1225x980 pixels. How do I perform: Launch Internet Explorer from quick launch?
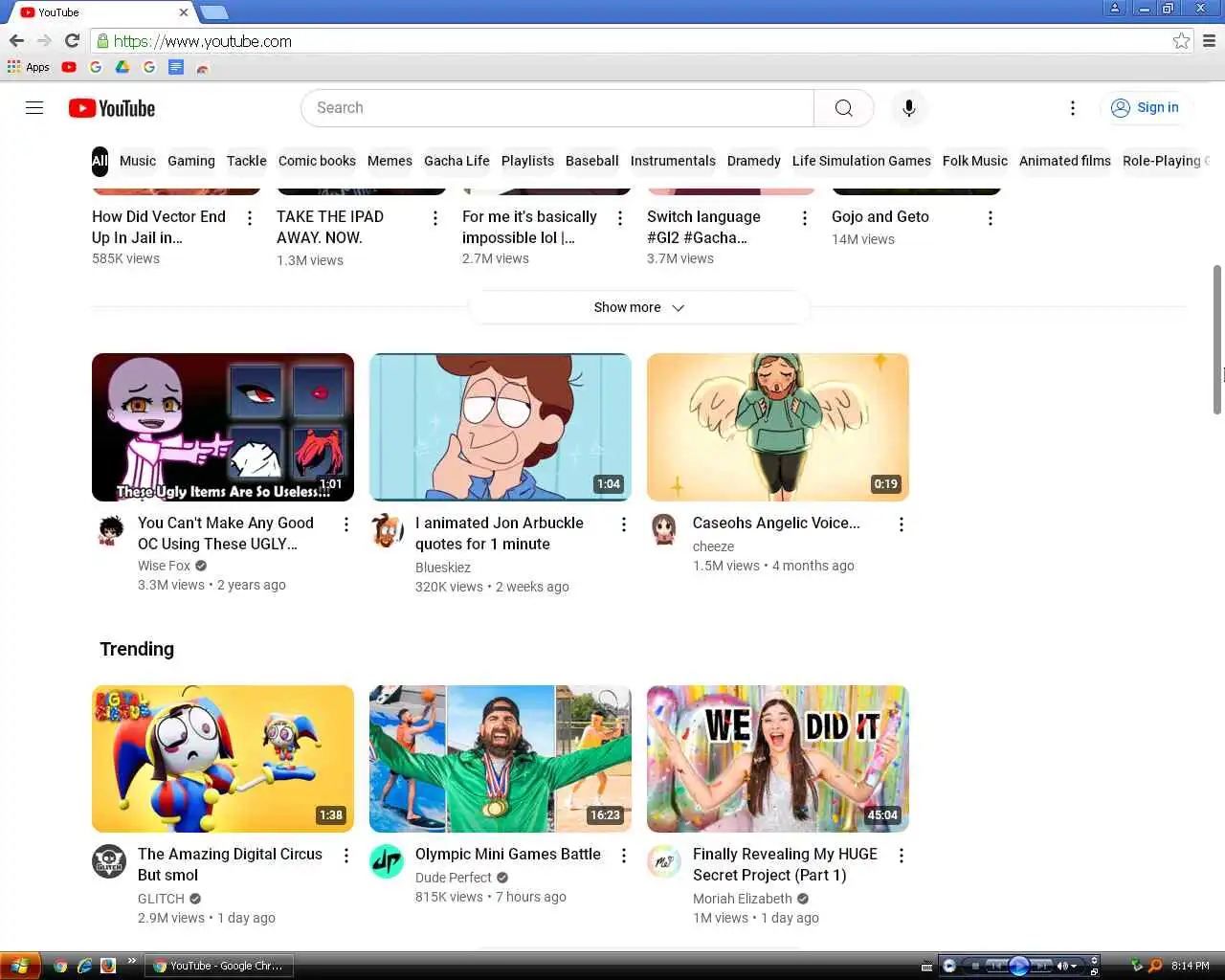pos(84,966)
